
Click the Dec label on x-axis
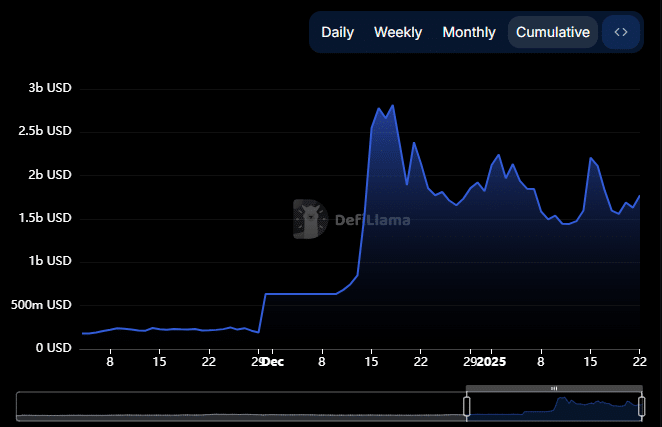pos(273,362)
